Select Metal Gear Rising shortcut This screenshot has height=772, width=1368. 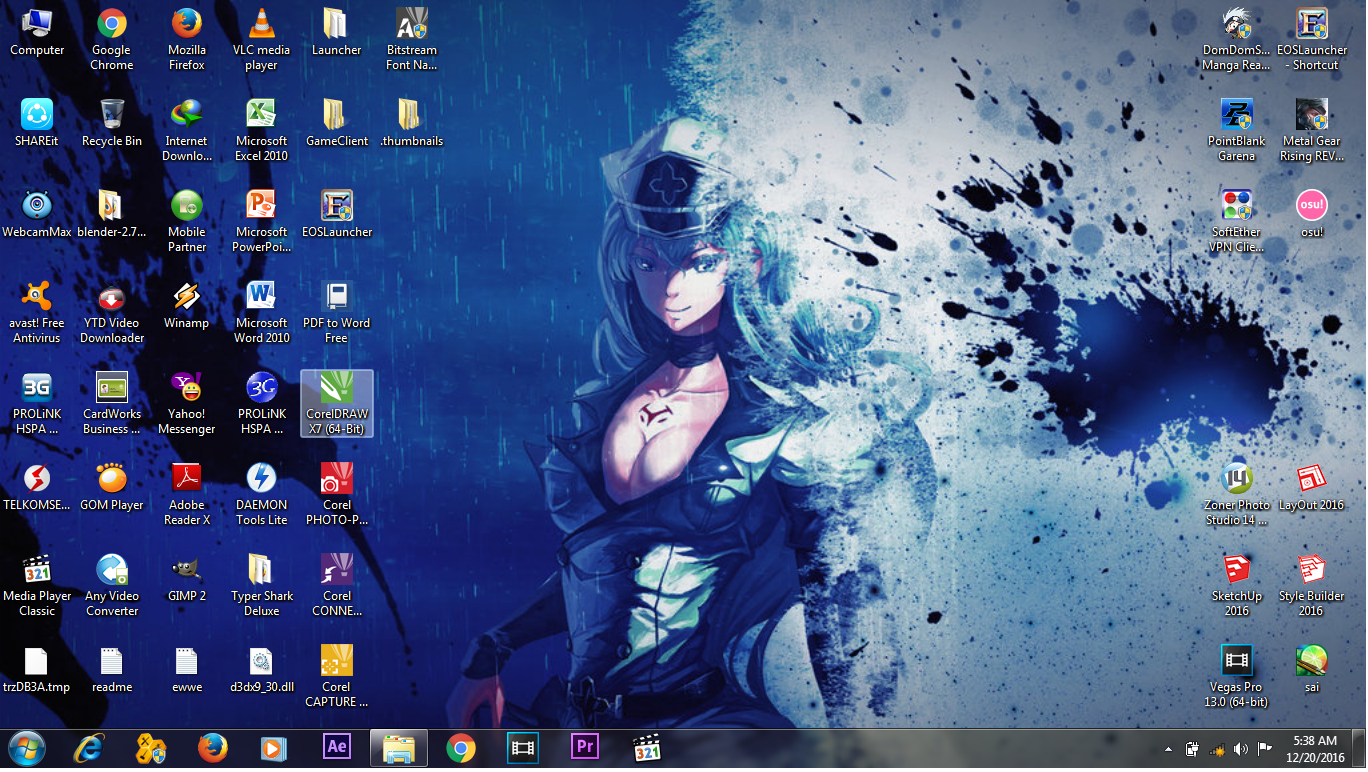pyautogui.click(x=1311, y=130)
